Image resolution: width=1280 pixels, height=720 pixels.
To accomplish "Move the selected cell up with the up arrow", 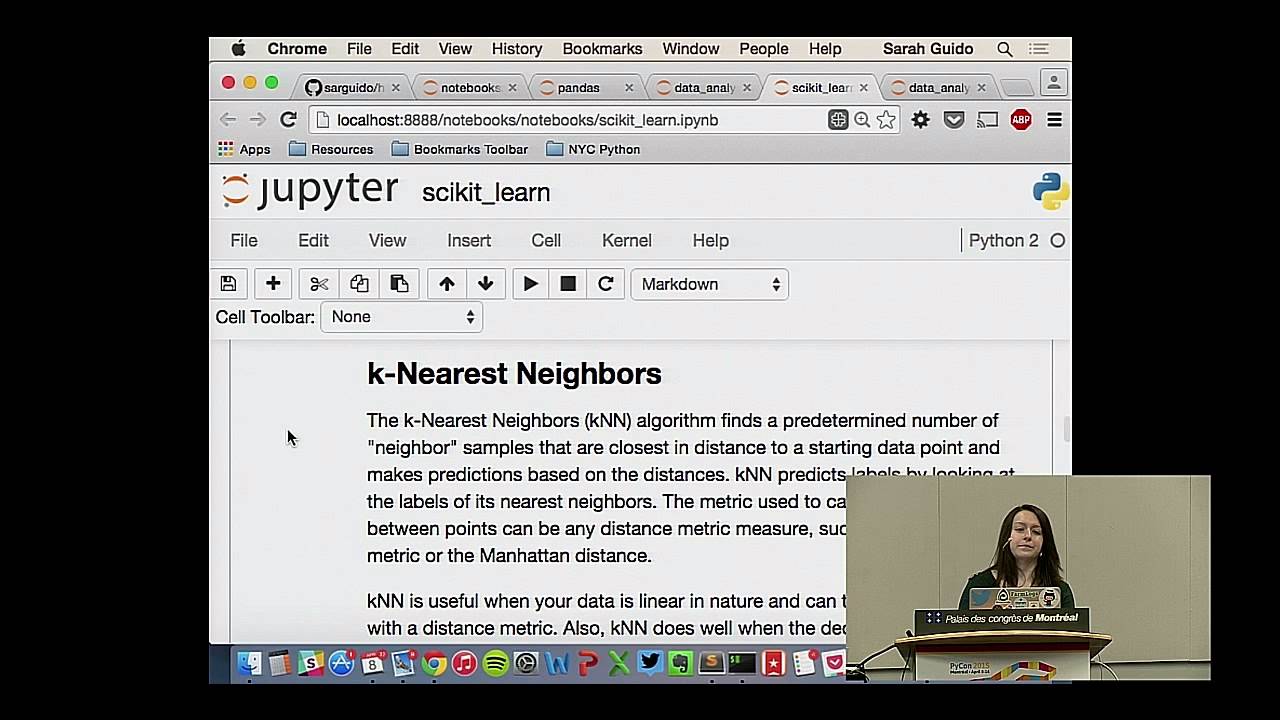I will coord(447,284).
